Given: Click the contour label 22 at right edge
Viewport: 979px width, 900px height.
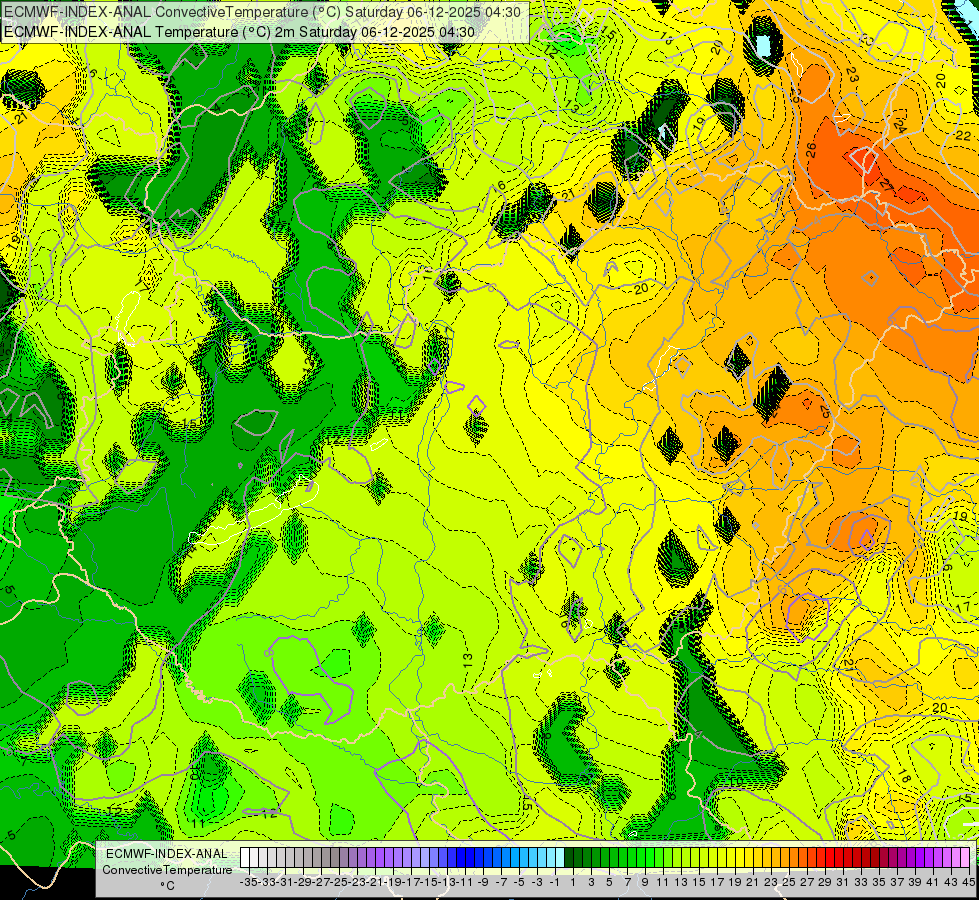Looking at the screenshot, I should pos(963,136).
